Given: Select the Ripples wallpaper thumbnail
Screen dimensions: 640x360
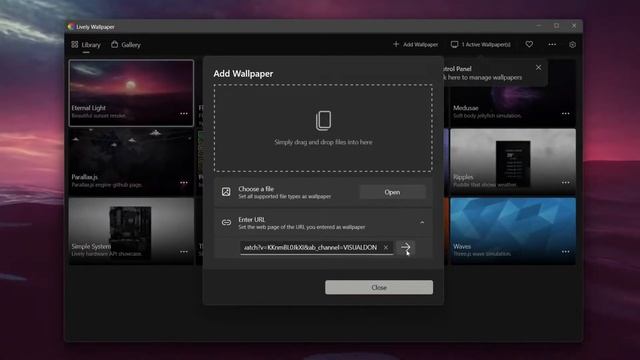Looking at the screenshot, I should (x=513, y=162).
